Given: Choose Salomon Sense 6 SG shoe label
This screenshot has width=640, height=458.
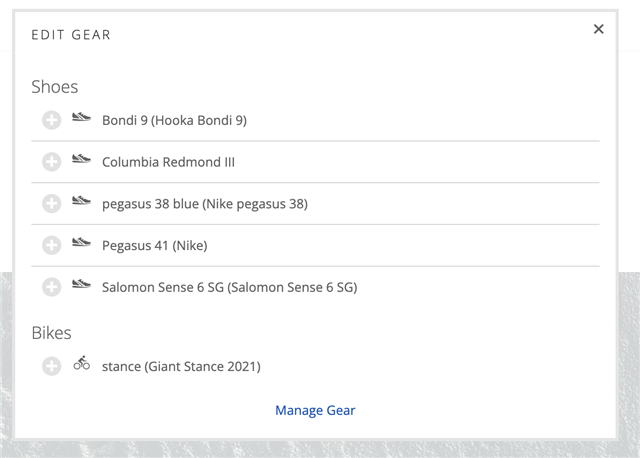Looking at the screenshot, I should pyautogui.click(x=229, y=288).
